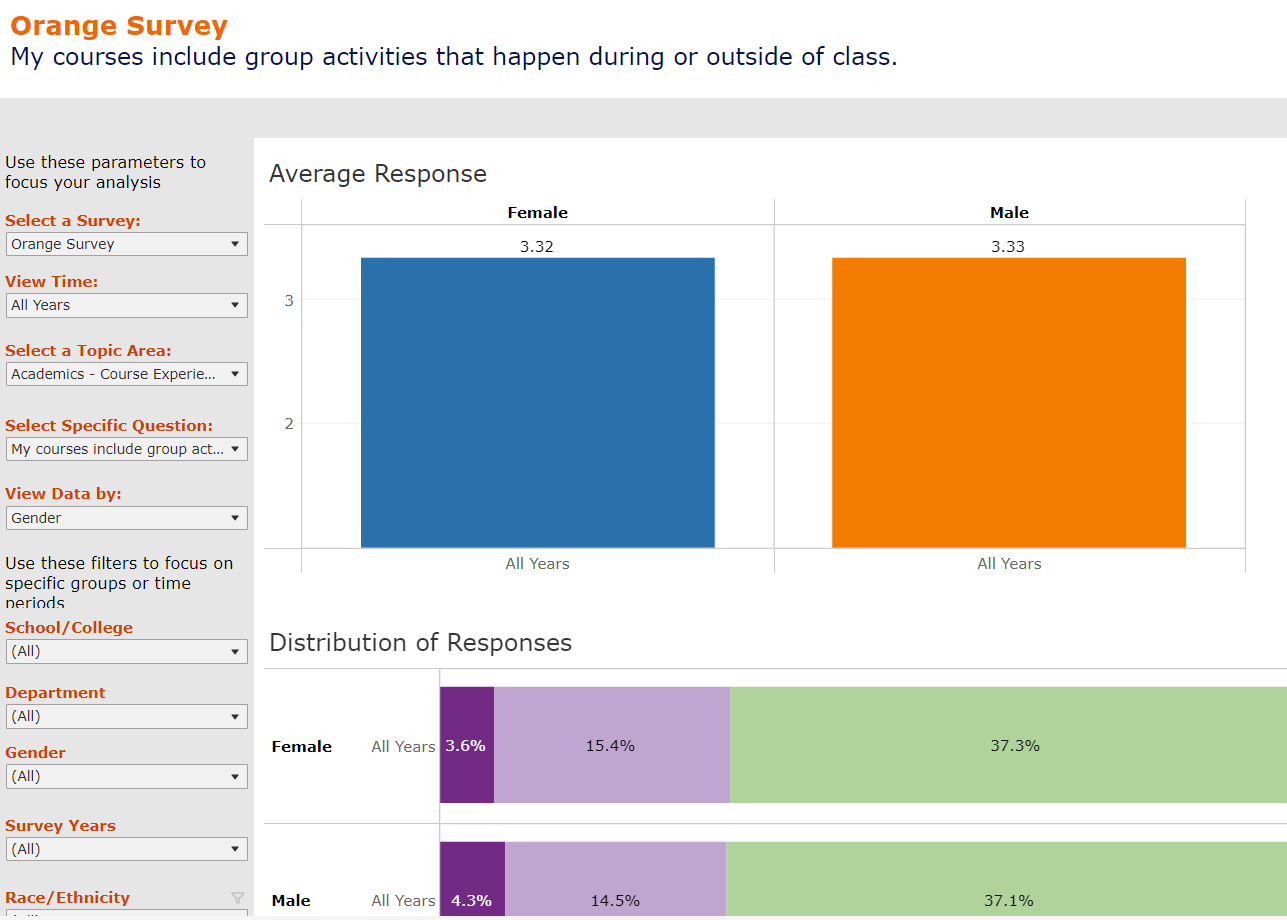Click the Male 4.3% dark purple segment
Image resolution: width=1287 pixels, height=920 pixels.
[471, 880]
